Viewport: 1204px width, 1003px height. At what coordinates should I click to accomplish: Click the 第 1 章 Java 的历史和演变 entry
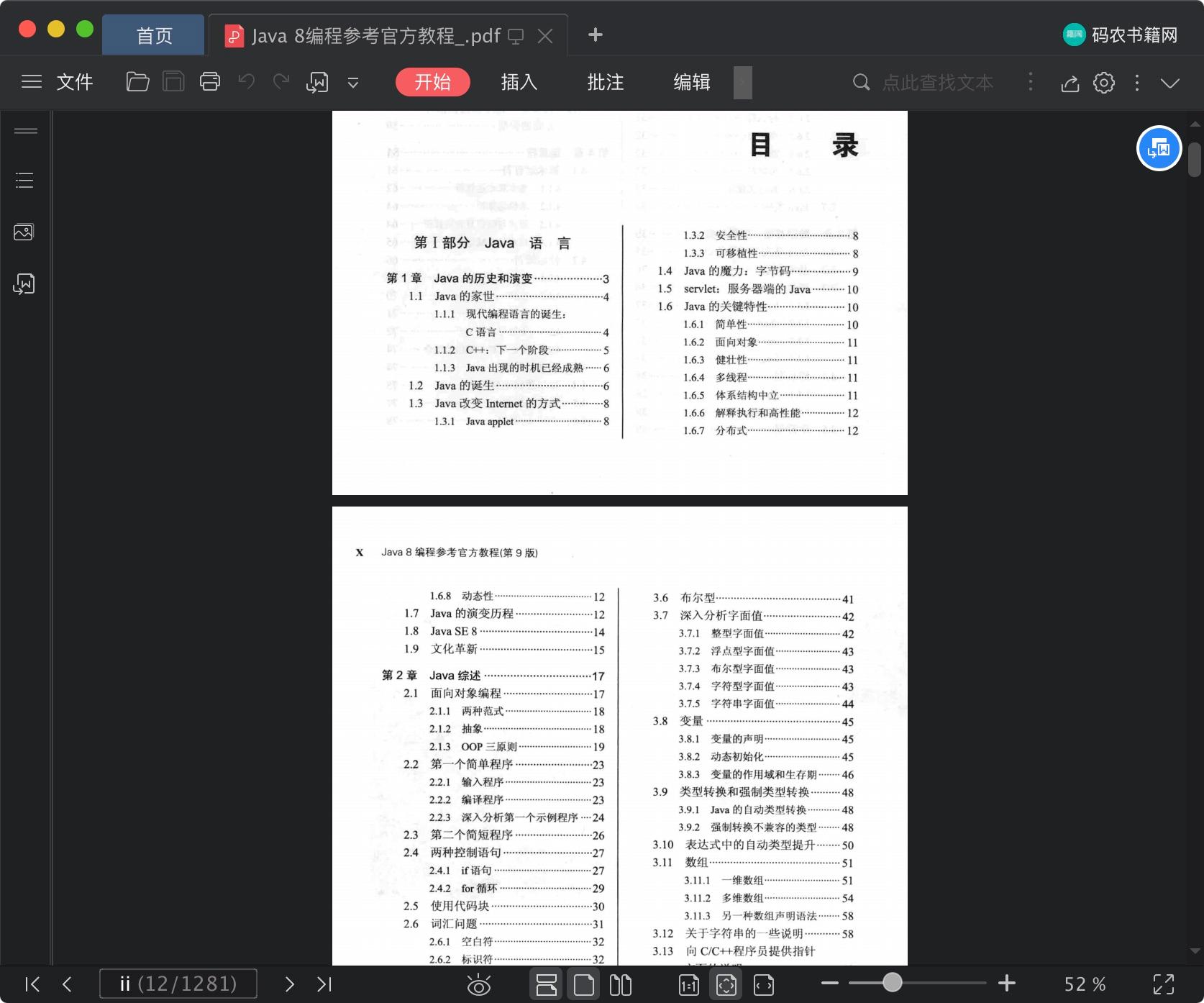tap(498, 278)
